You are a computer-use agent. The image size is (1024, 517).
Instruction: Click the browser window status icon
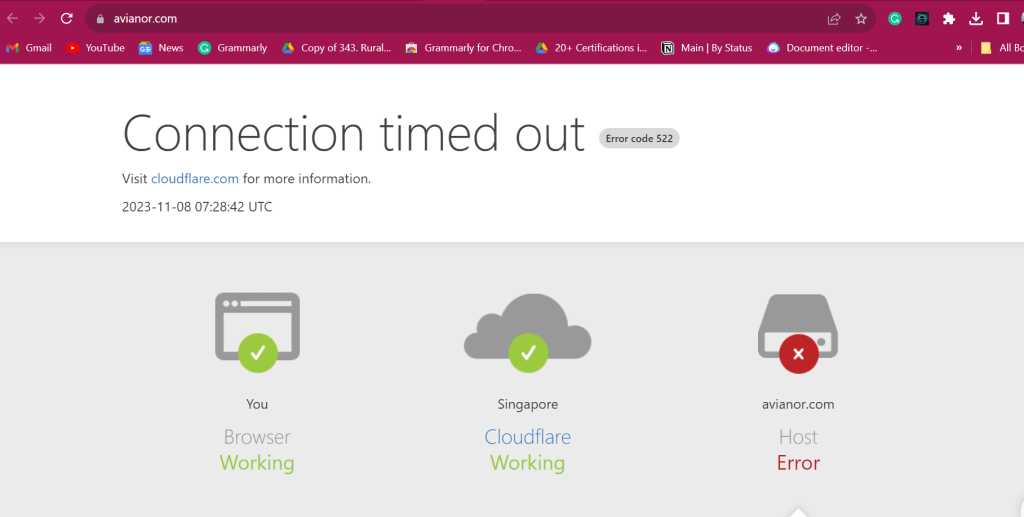(x=257, y=332)
